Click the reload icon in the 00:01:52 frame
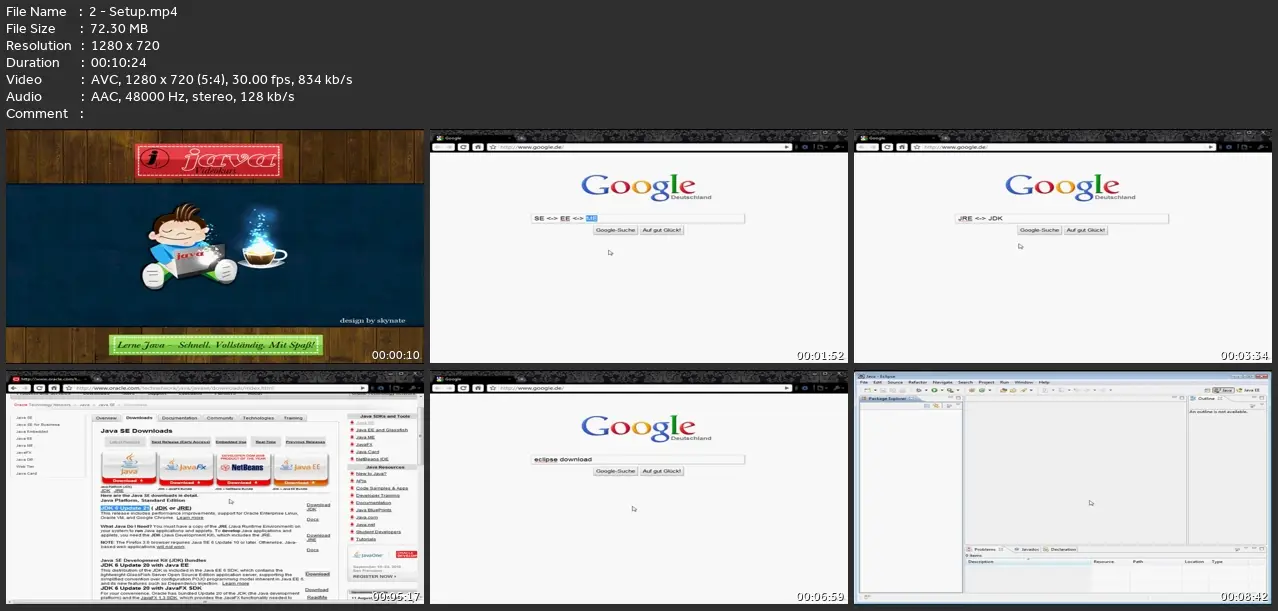The image size is (1278, 611). [464, 147]
